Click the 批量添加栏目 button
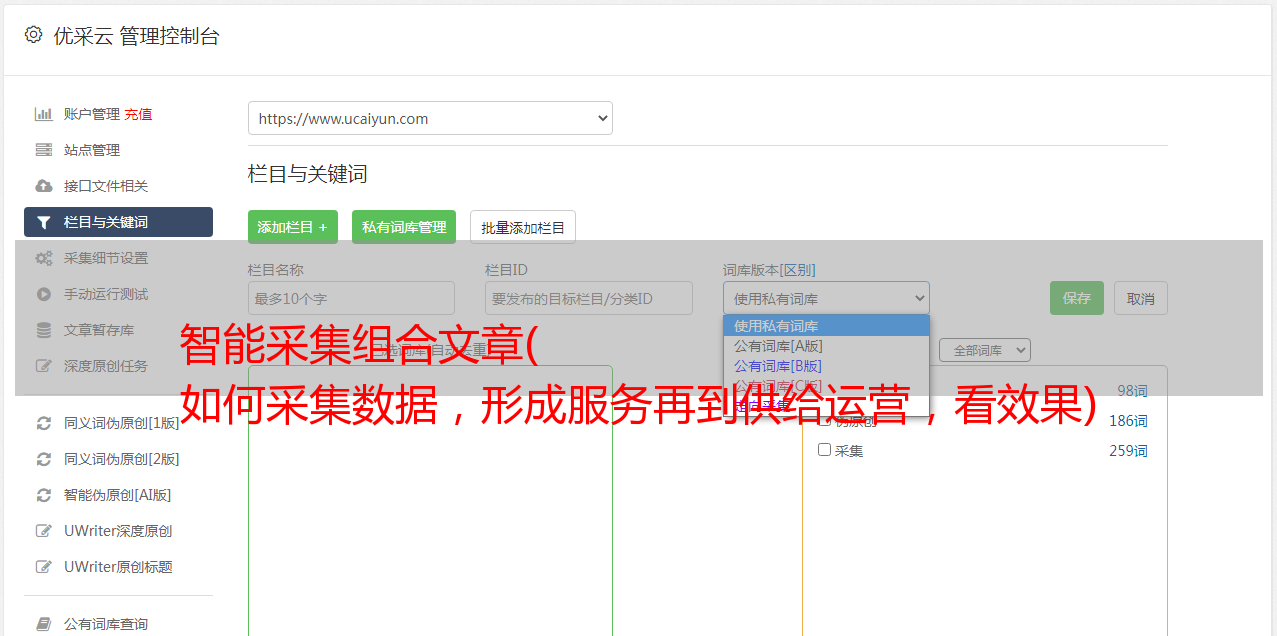The width and height of the screenshot is (1277, 636). tap(523, 227)
